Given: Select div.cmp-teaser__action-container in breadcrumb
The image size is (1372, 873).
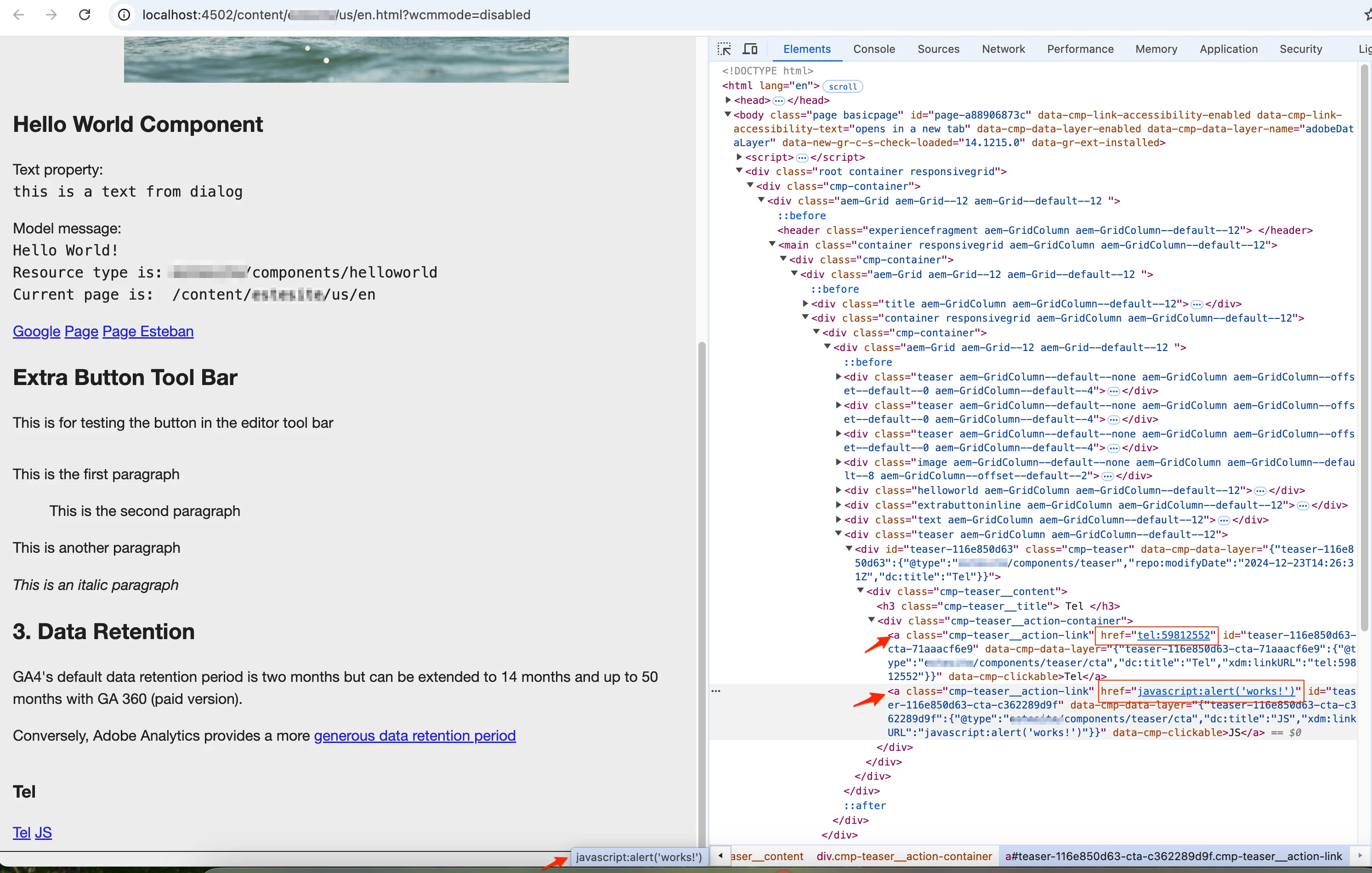Looking at the screenshot, I should pyautogui.click(x=904, y=856).
